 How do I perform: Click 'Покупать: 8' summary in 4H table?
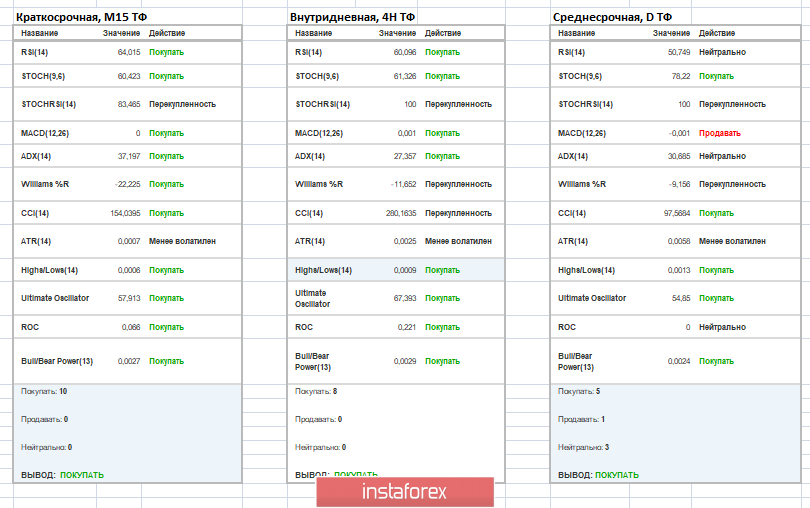(x=316, y=391)
